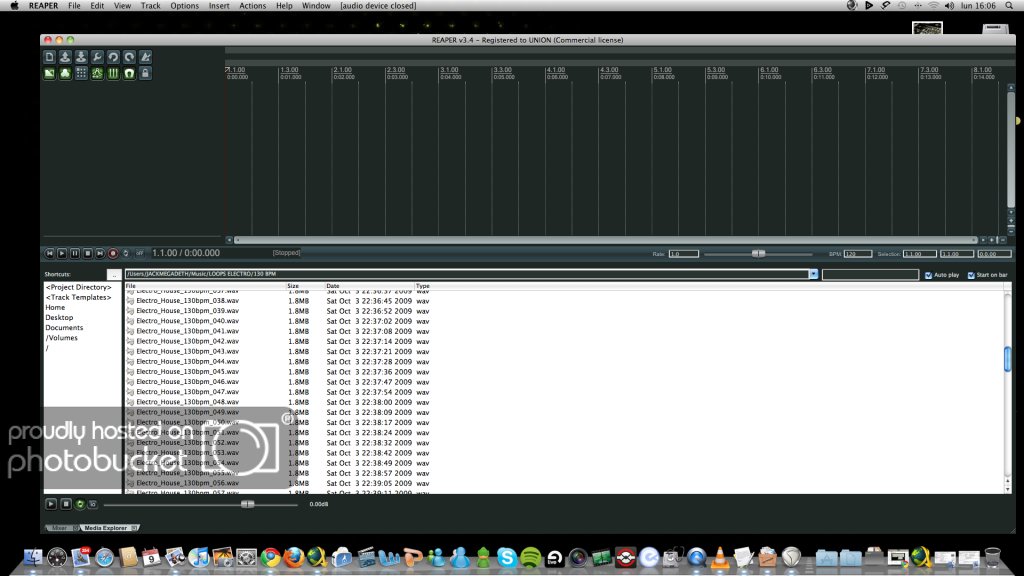Click the shortcuts '...' button
Viewport: 1024px width, 576px height.
[114, 274]
